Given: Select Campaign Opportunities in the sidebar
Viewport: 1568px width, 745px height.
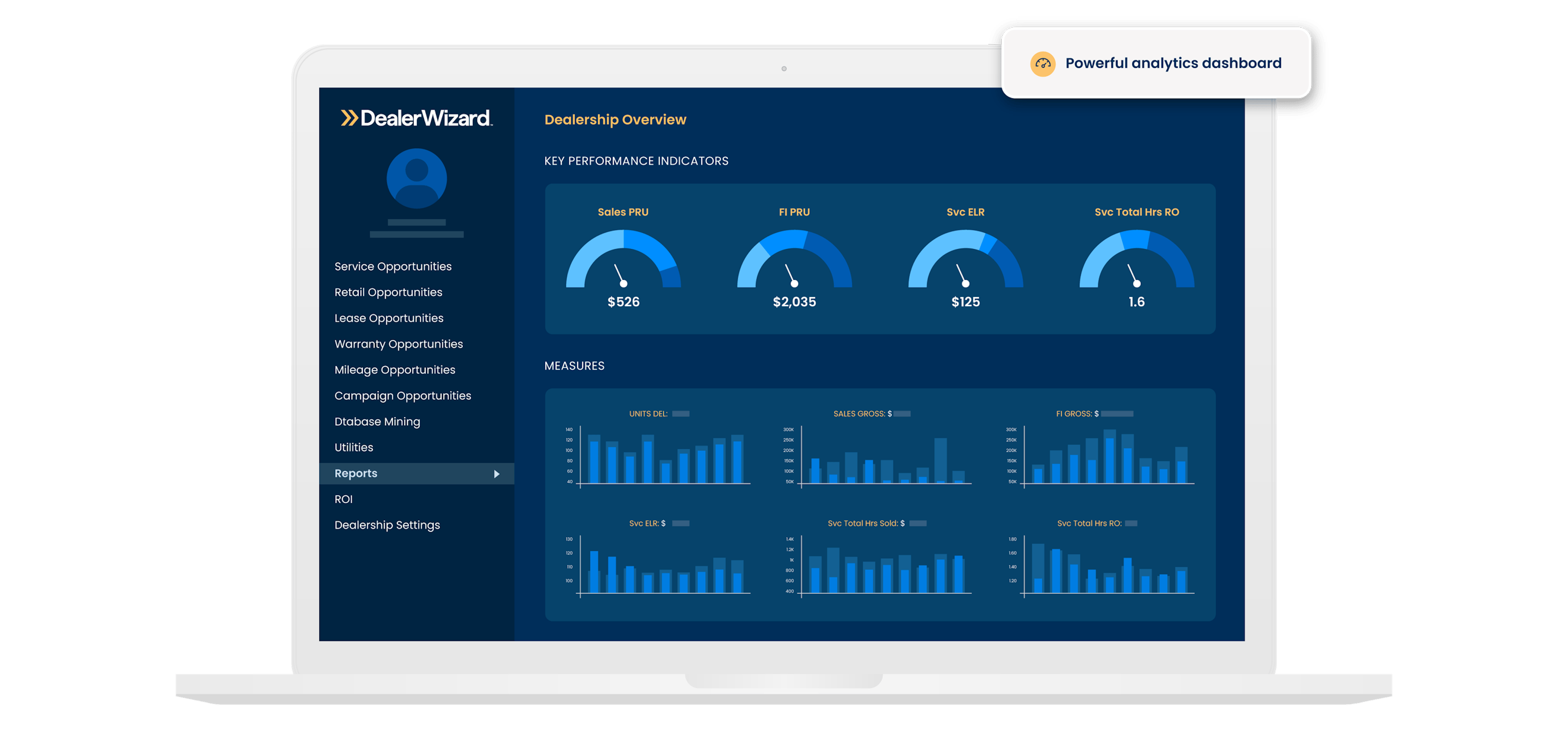Looking at the screenshot, I should (402, 395).
